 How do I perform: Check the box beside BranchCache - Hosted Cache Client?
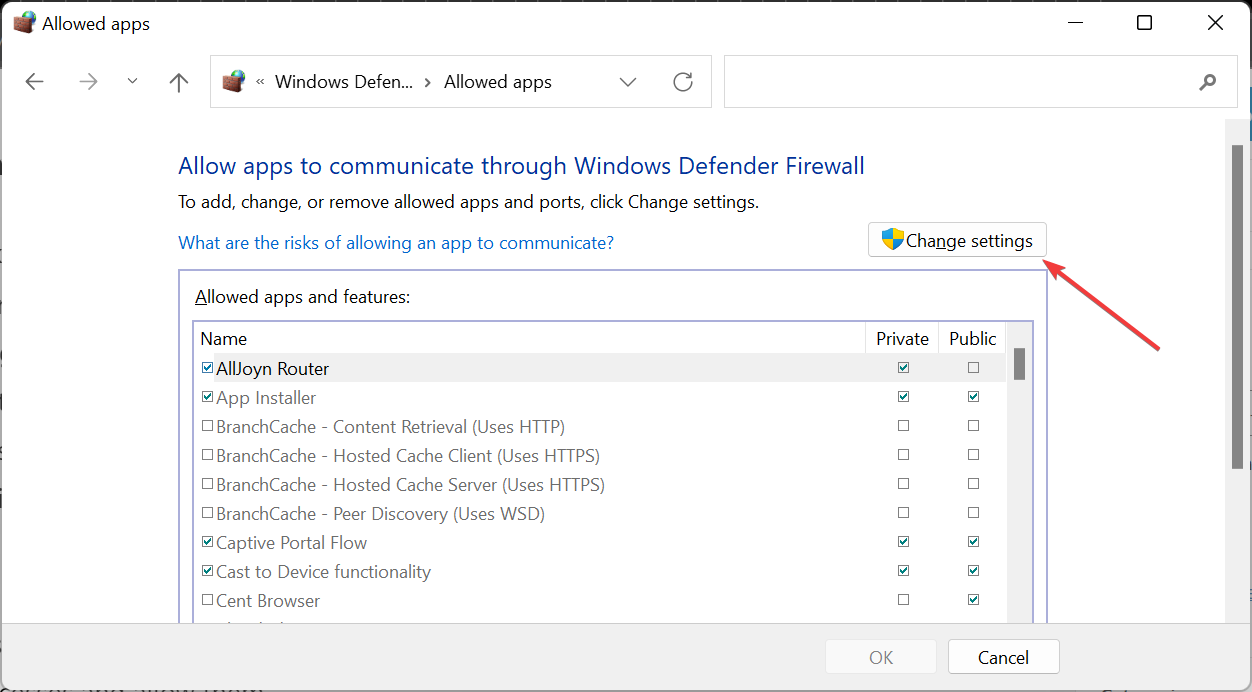[x=207, y=455]
